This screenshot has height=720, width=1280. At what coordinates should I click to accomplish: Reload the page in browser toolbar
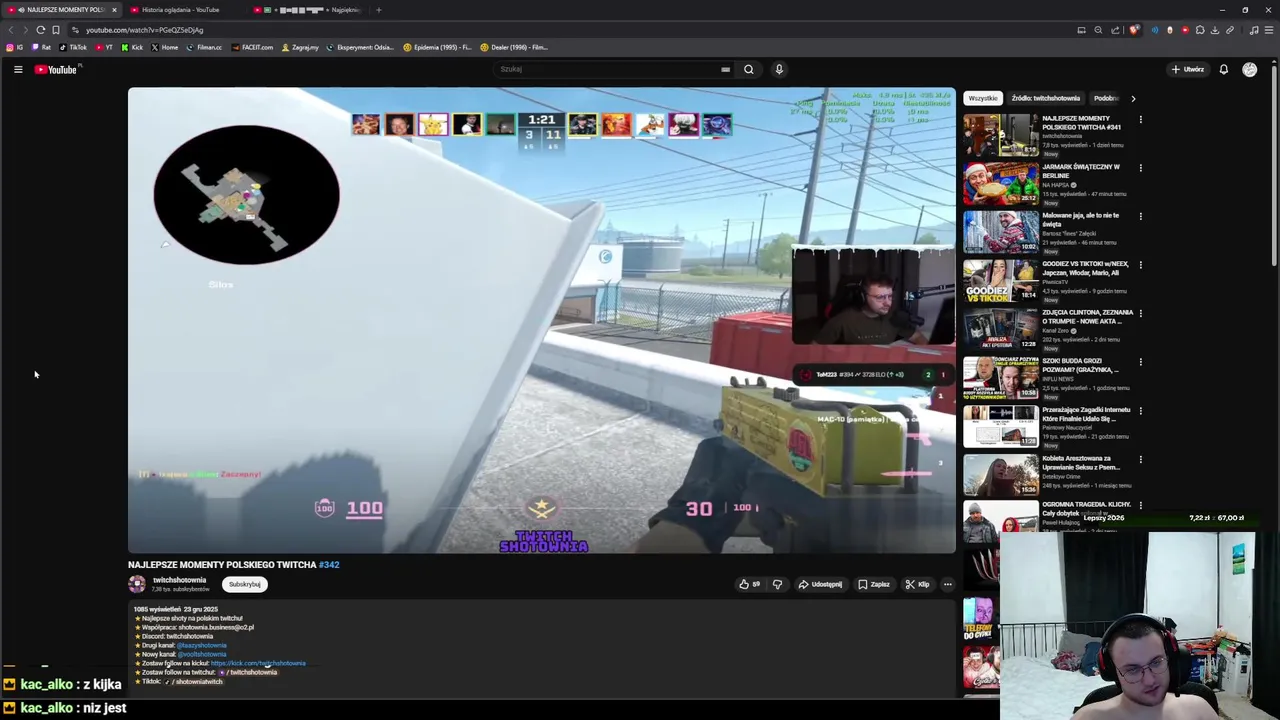point(40,30)
